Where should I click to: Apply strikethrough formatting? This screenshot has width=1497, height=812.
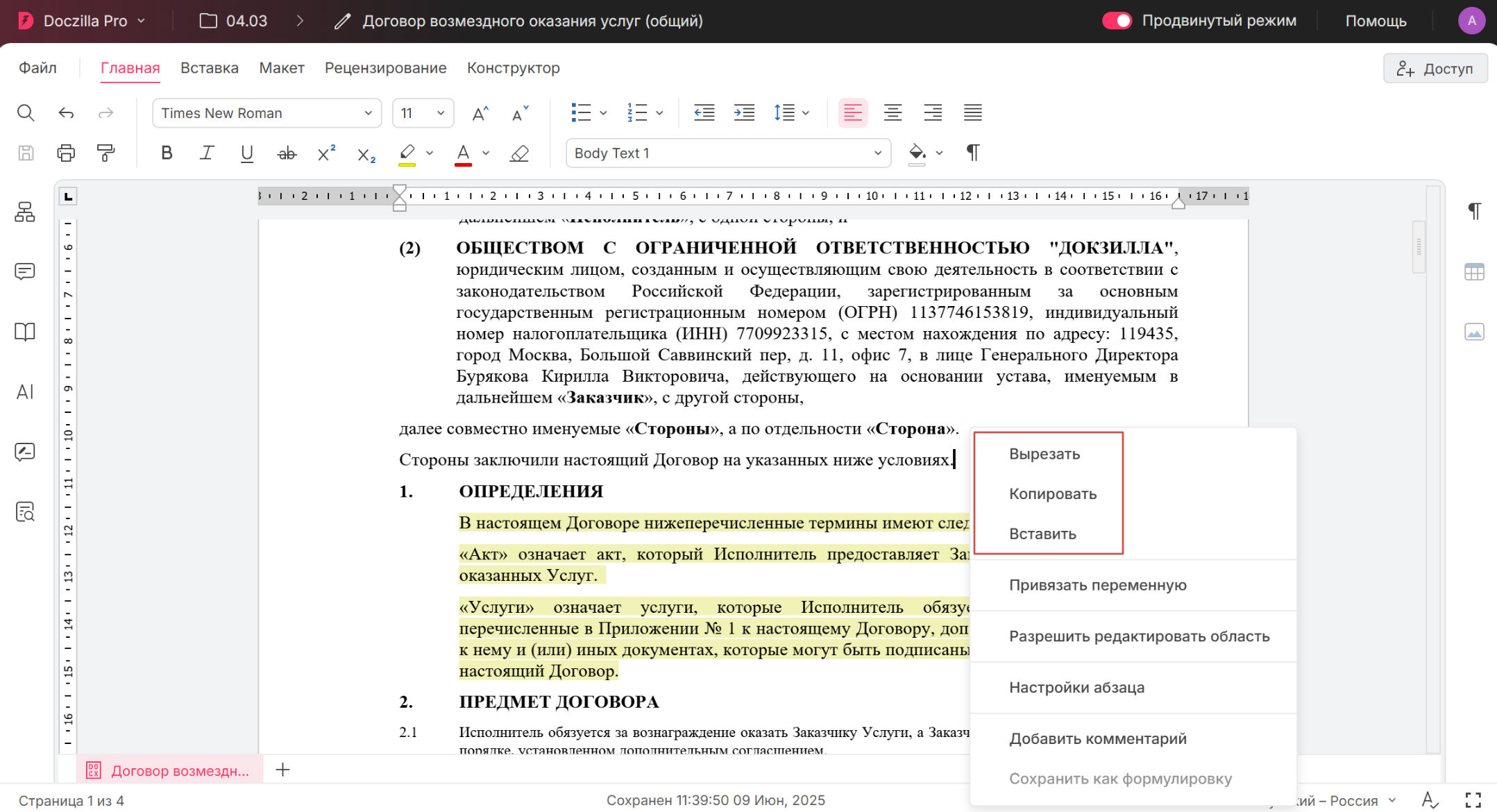[x=287, y=153]
